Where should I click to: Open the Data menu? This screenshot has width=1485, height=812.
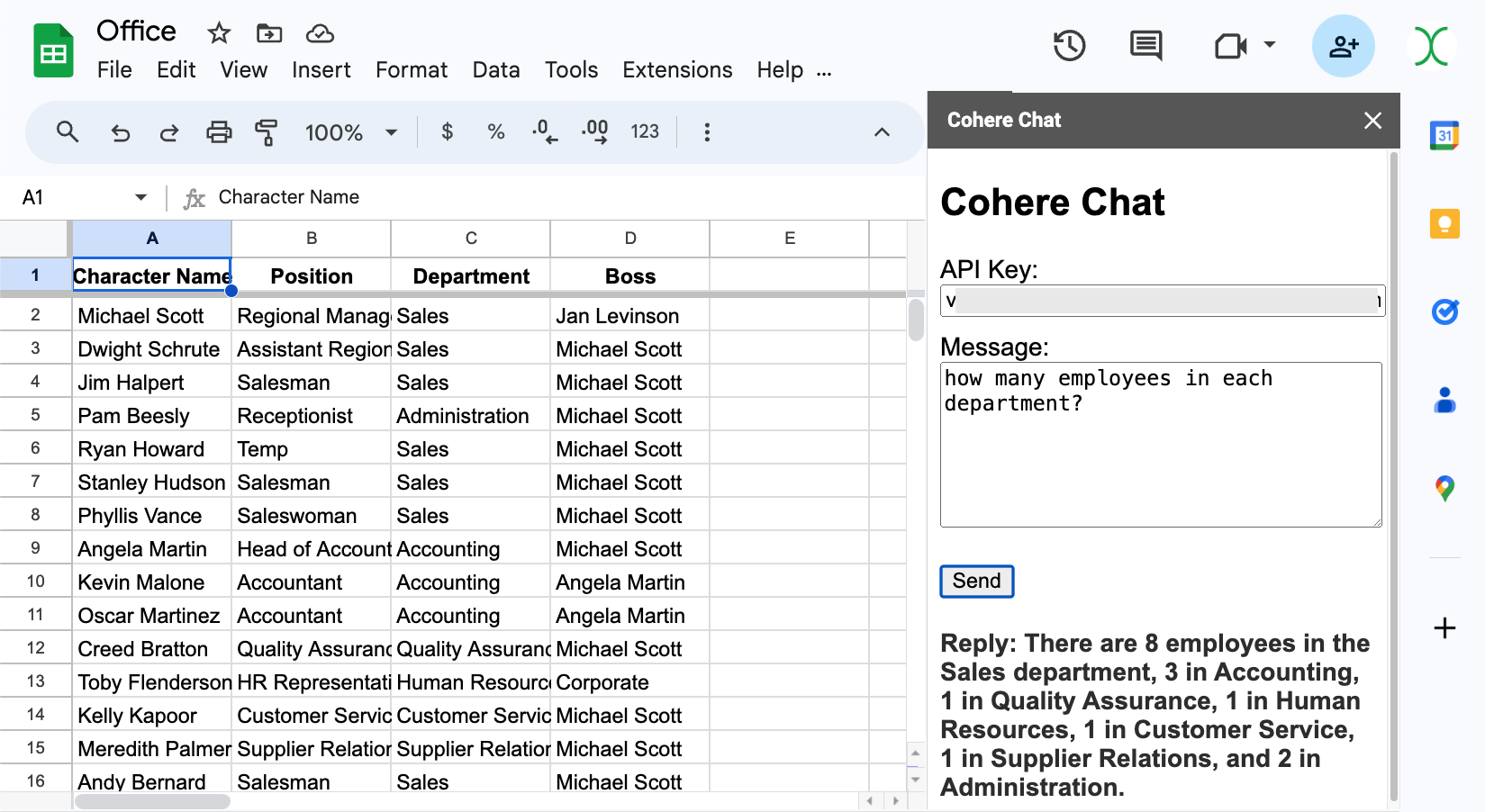click(x=496, y=70)
